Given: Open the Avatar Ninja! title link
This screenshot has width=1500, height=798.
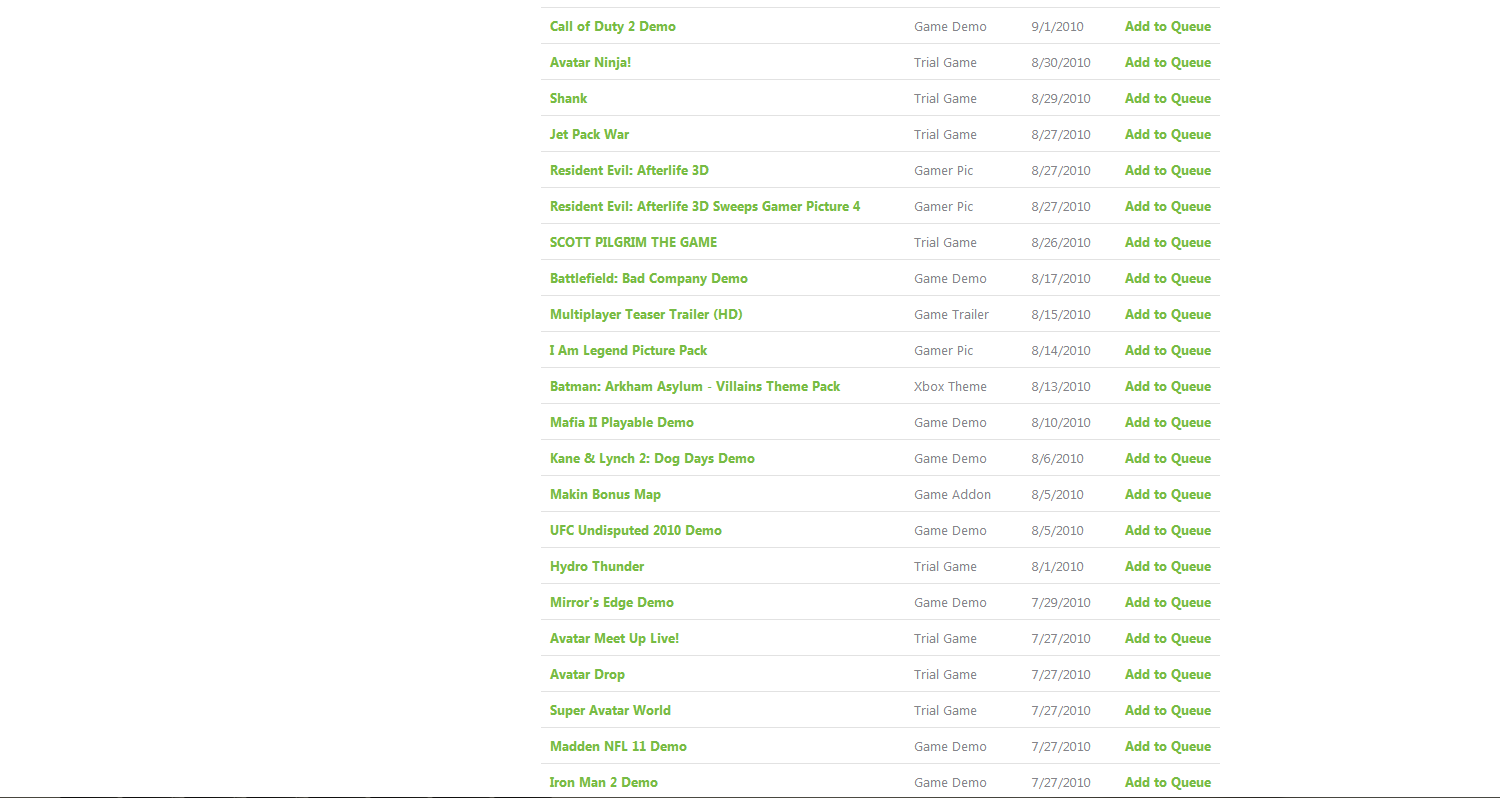Looking at the screenshot, I should tap(590, 63).
